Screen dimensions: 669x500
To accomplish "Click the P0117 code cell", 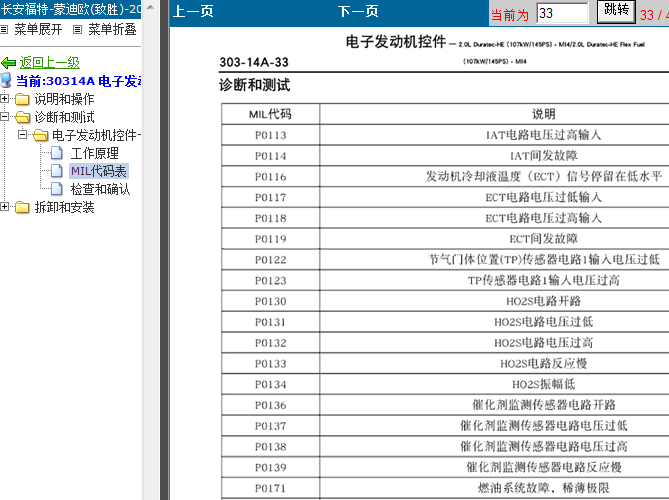I will (x=270, y=197).
